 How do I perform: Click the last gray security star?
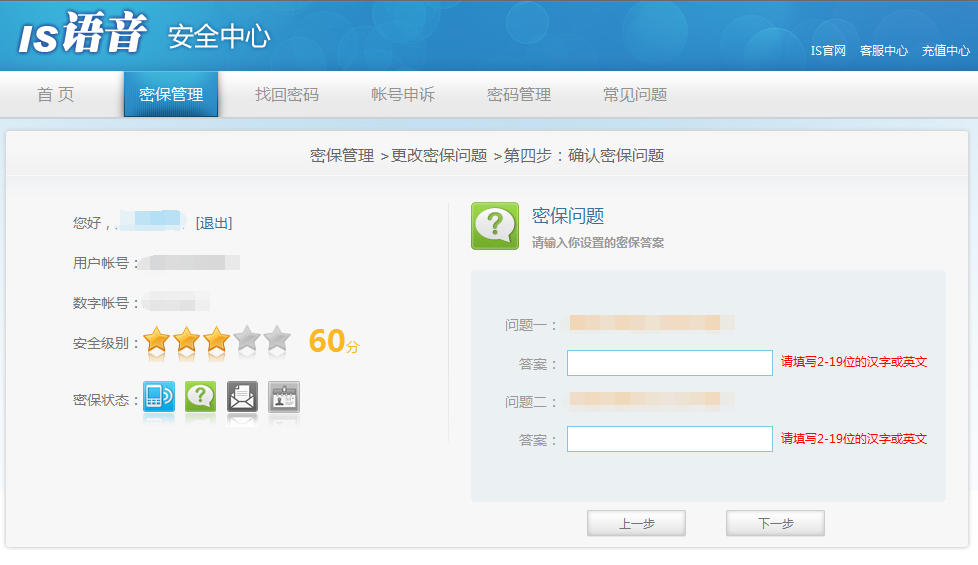277,340
